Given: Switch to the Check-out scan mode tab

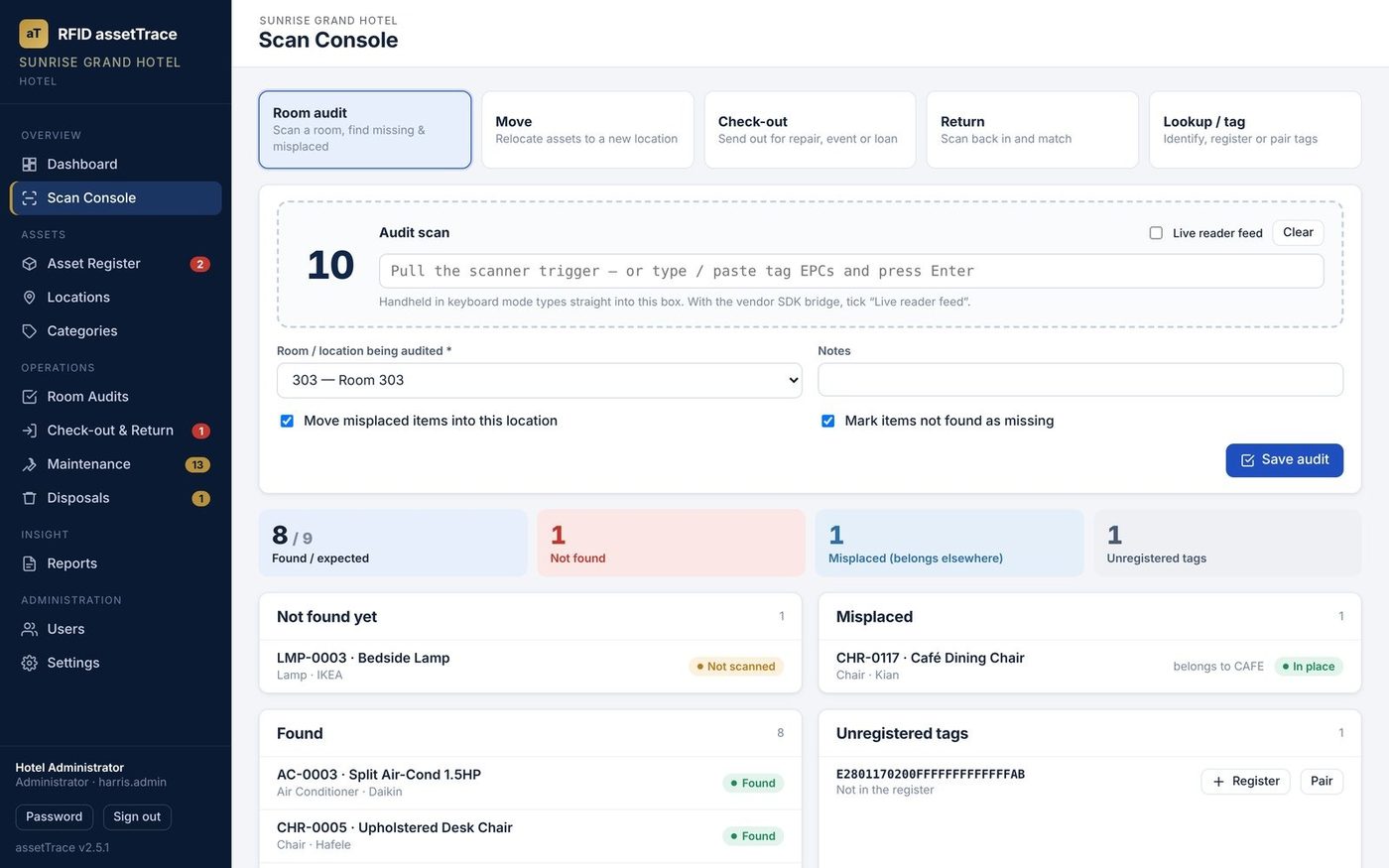Looking at the screenshot, I should (810, 130).
